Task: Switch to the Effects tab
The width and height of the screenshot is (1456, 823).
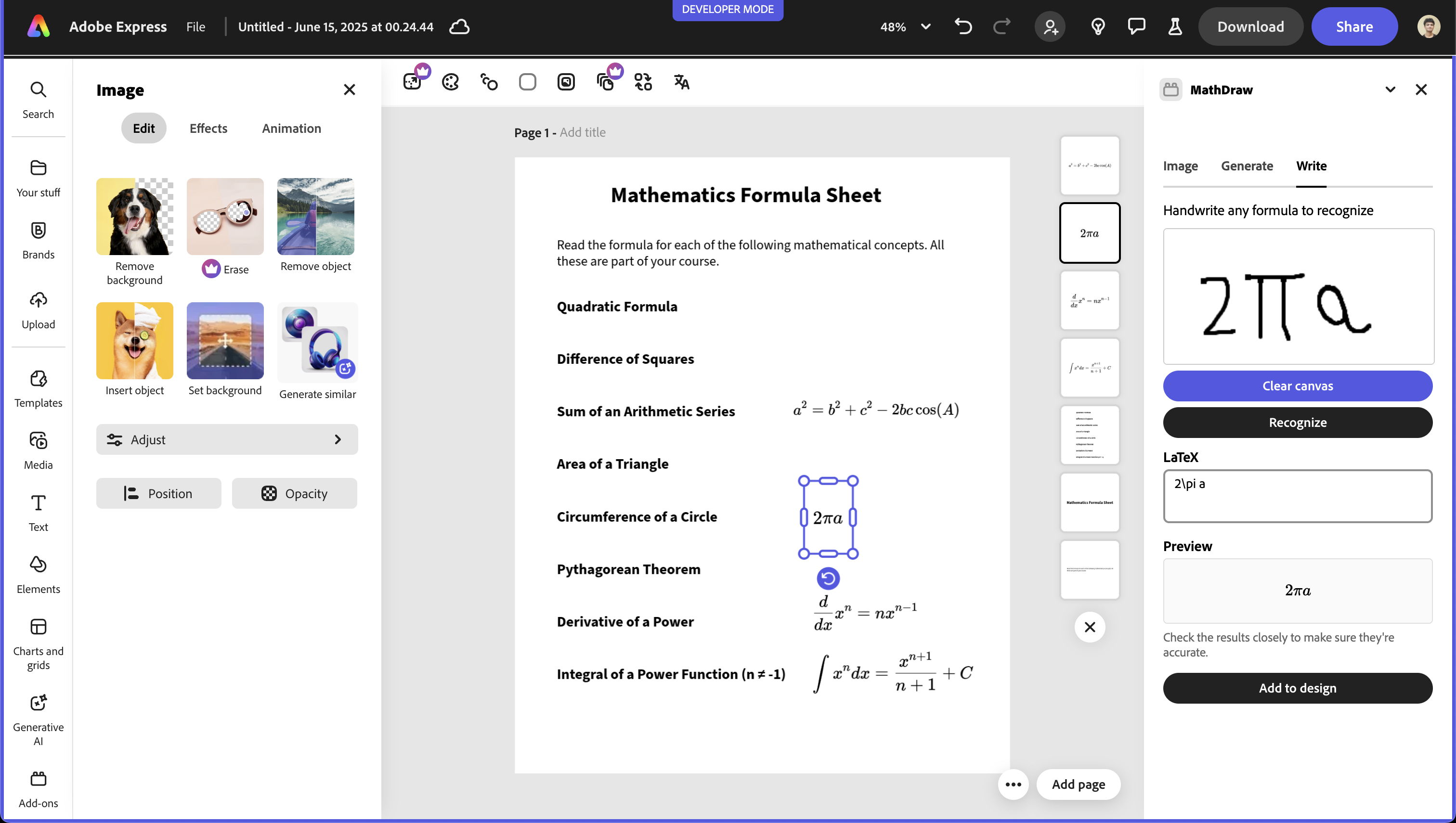Action: tap(208, 129)
